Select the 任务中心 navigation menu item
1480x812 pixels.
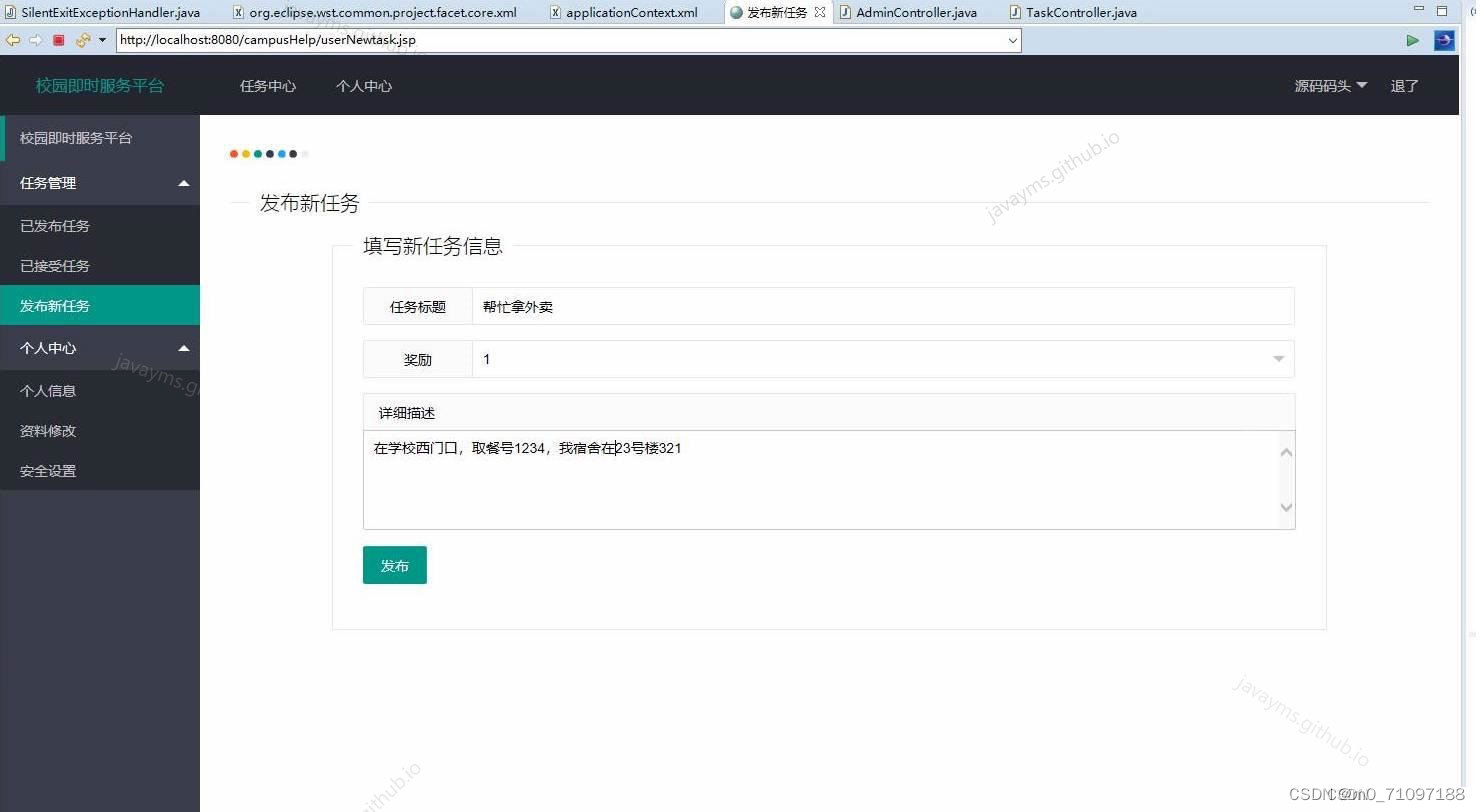pos(267,86)
